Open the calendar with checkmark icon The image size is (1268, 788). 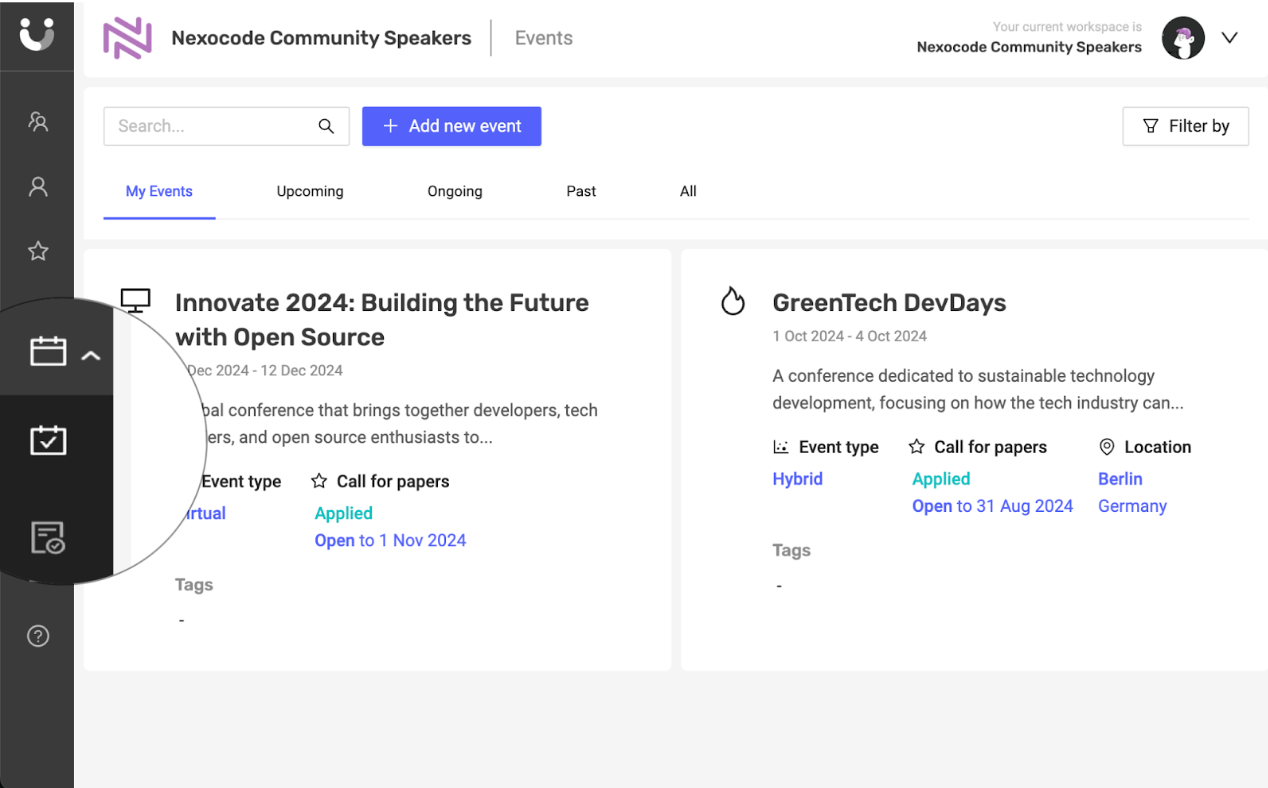(x=48, y=441)
